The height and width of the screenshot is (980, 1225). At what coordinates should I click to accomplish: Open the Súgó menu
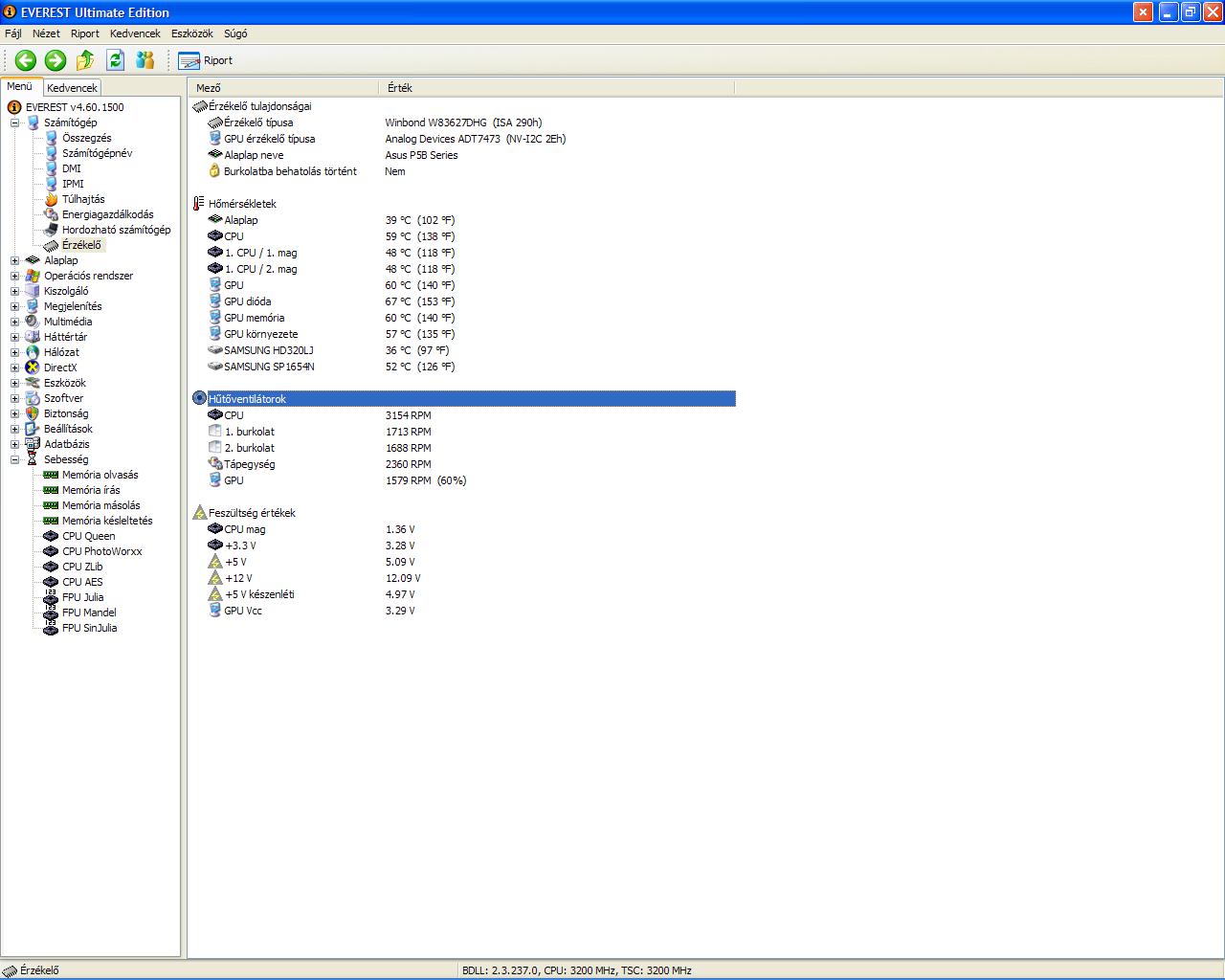(x=235, y=33)
